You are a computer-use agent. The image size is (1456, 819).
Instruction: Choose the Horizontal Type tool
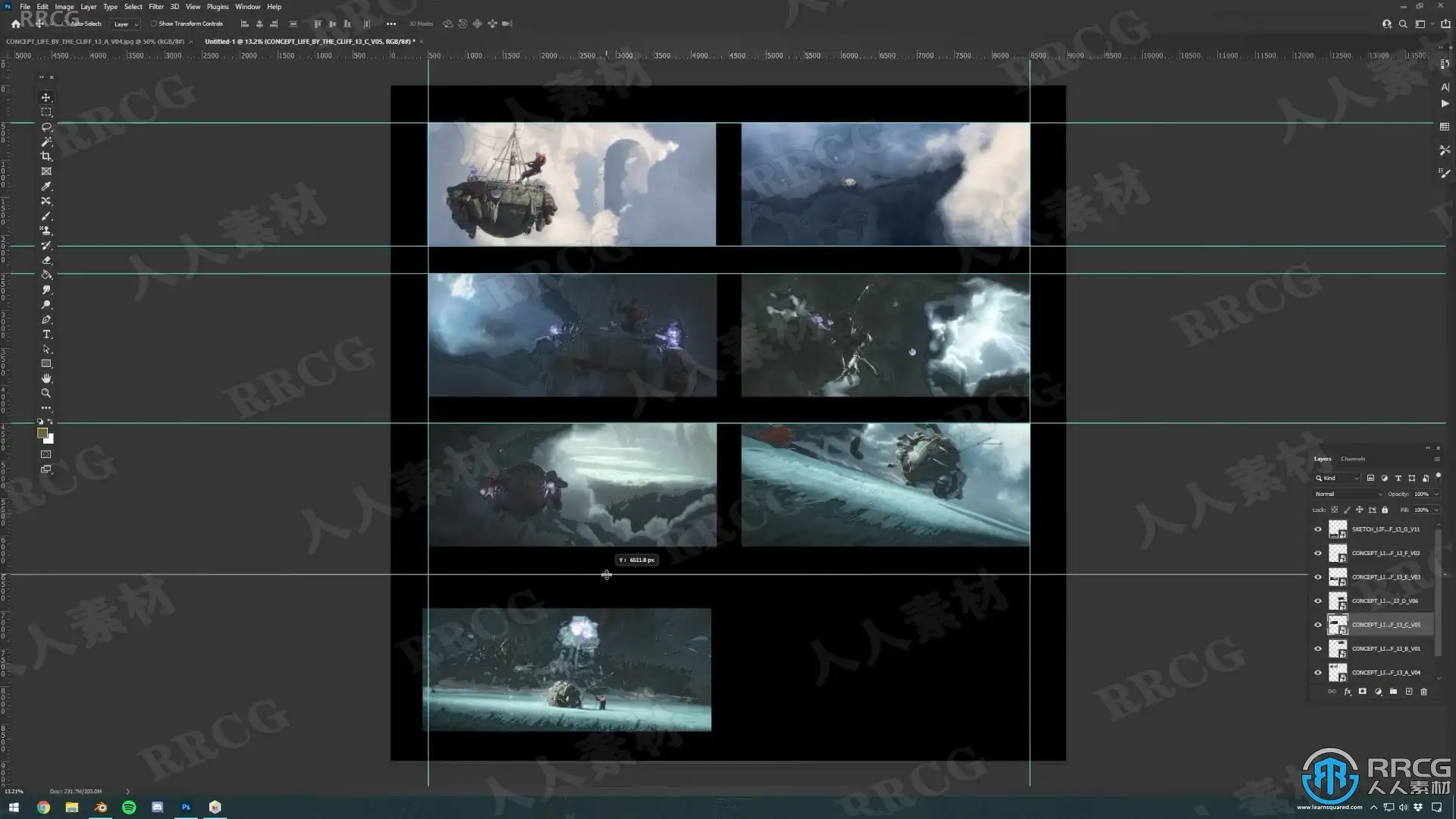pos(46,334)
